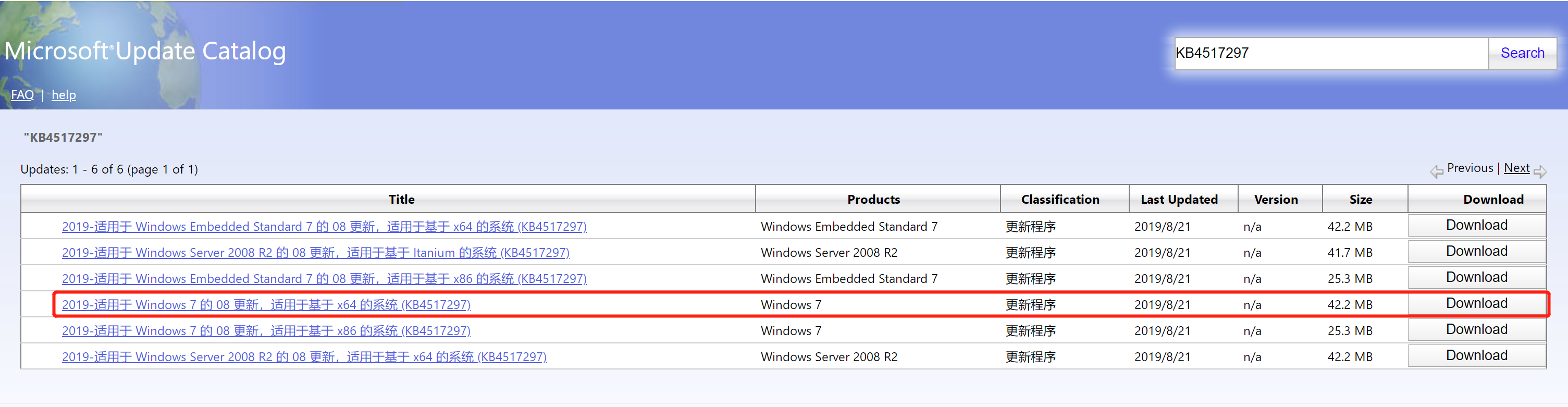Image resolution: width=1568 pixels, height=407 pixels.
Task: Open Windows Embedded Standard 7 x86 title link
Action: tap(324, 278)
